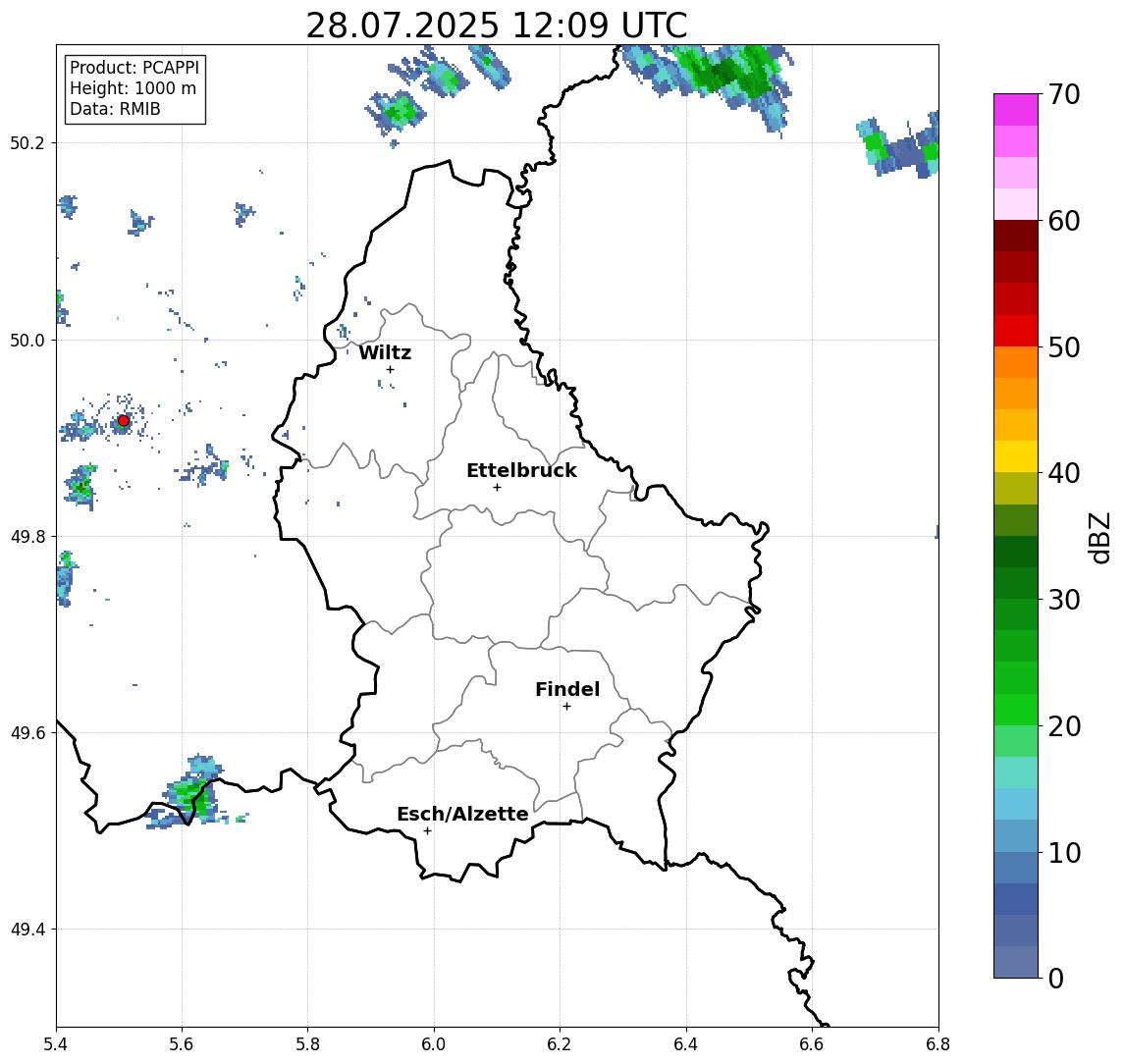1124x1064 pixels.
Task: Click the dBZ colorbar label
Action: pos(1098,537)
